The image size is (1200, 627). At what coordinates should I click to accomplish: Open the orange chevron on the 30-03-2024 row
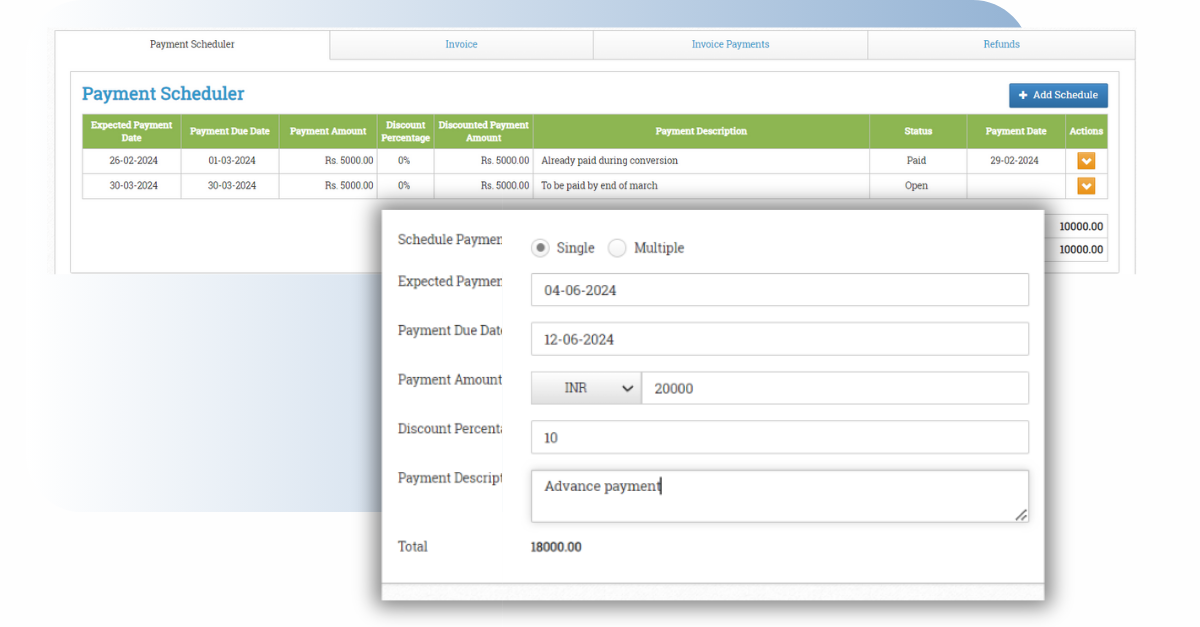1086,185
